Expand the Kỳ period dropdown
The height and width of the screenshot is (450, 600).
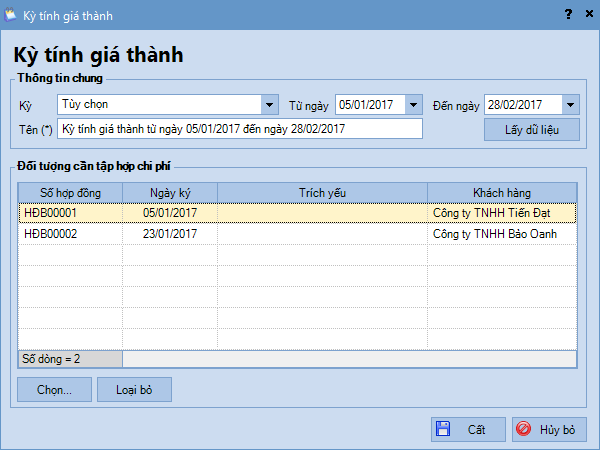click(269, 105)
